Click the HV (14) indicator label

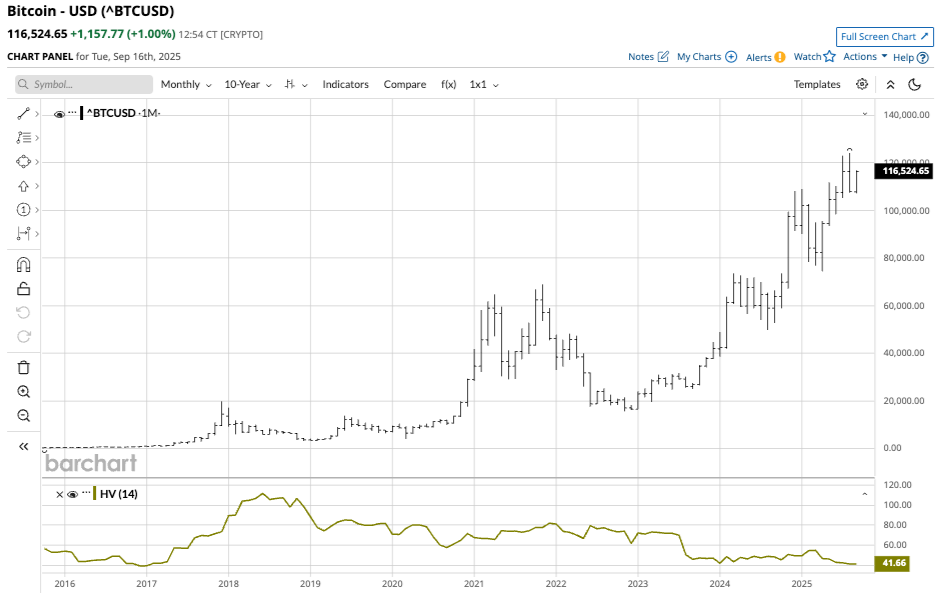click(119, 494)
